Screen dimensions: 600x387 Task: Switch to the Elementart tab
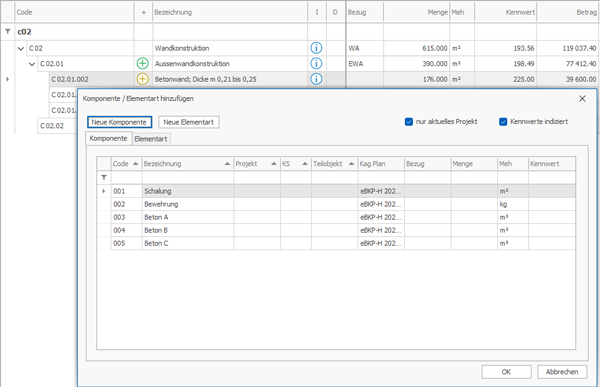coord(151,139)
